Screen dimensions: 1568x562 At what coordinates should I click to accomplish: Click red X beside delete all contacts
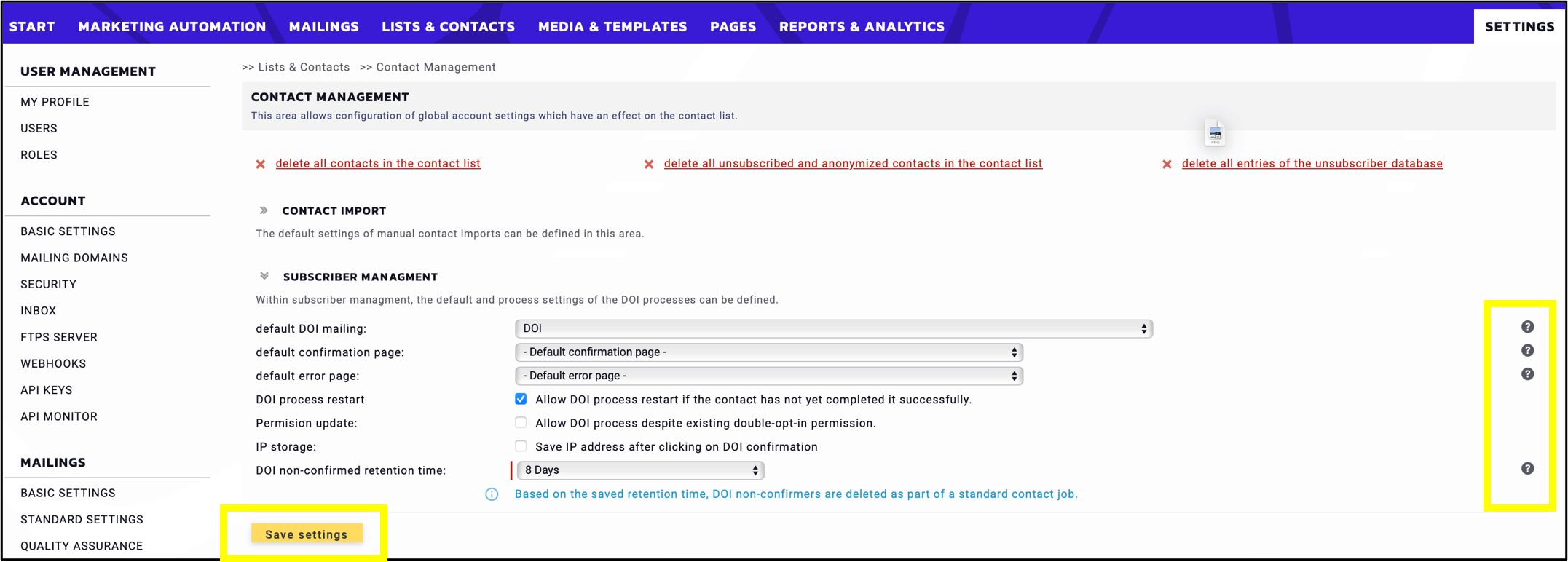[x=261, y=165]
